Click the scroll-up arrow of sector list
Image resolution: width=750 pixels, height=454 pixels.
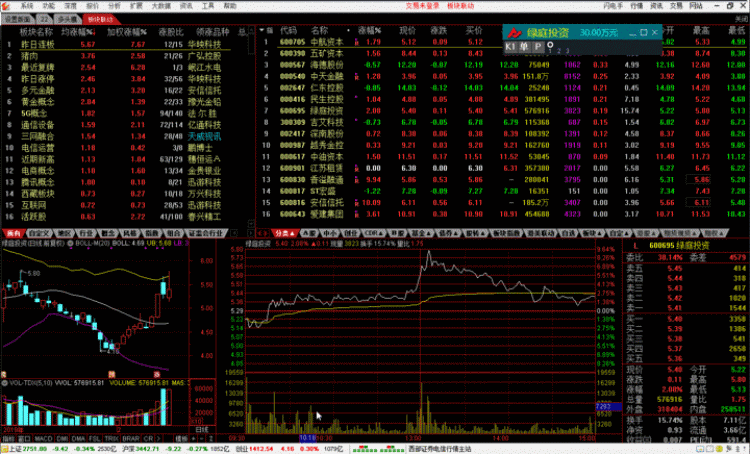pyautogui.click(x=251, y=31)
